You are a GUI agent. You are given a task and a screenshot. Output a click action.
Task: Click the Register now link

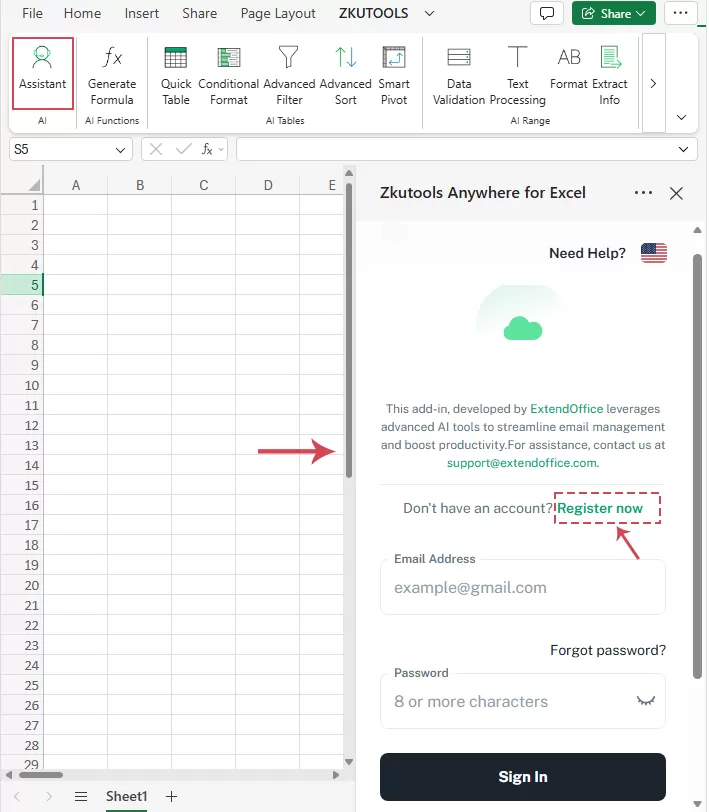pos(600,508)
